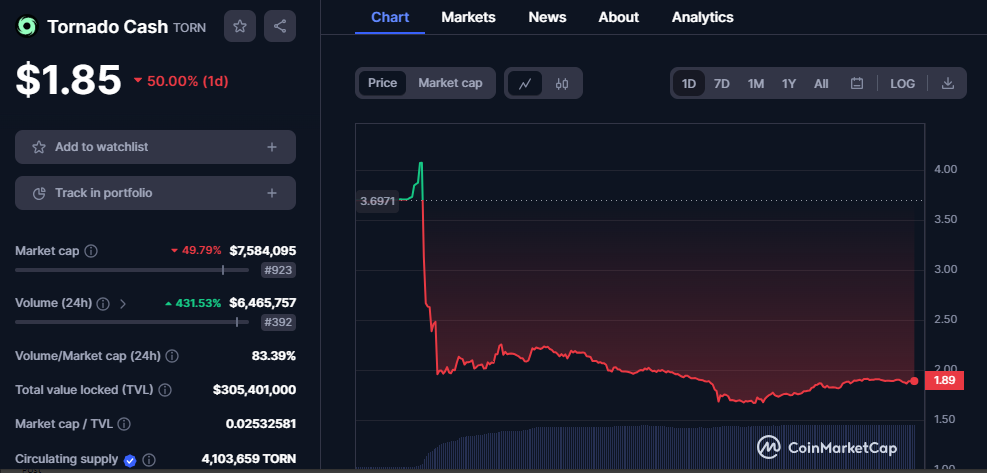The image size is (987, 473).
Task: Click market cap rank #923 badge
Action: tap(278, 270)
